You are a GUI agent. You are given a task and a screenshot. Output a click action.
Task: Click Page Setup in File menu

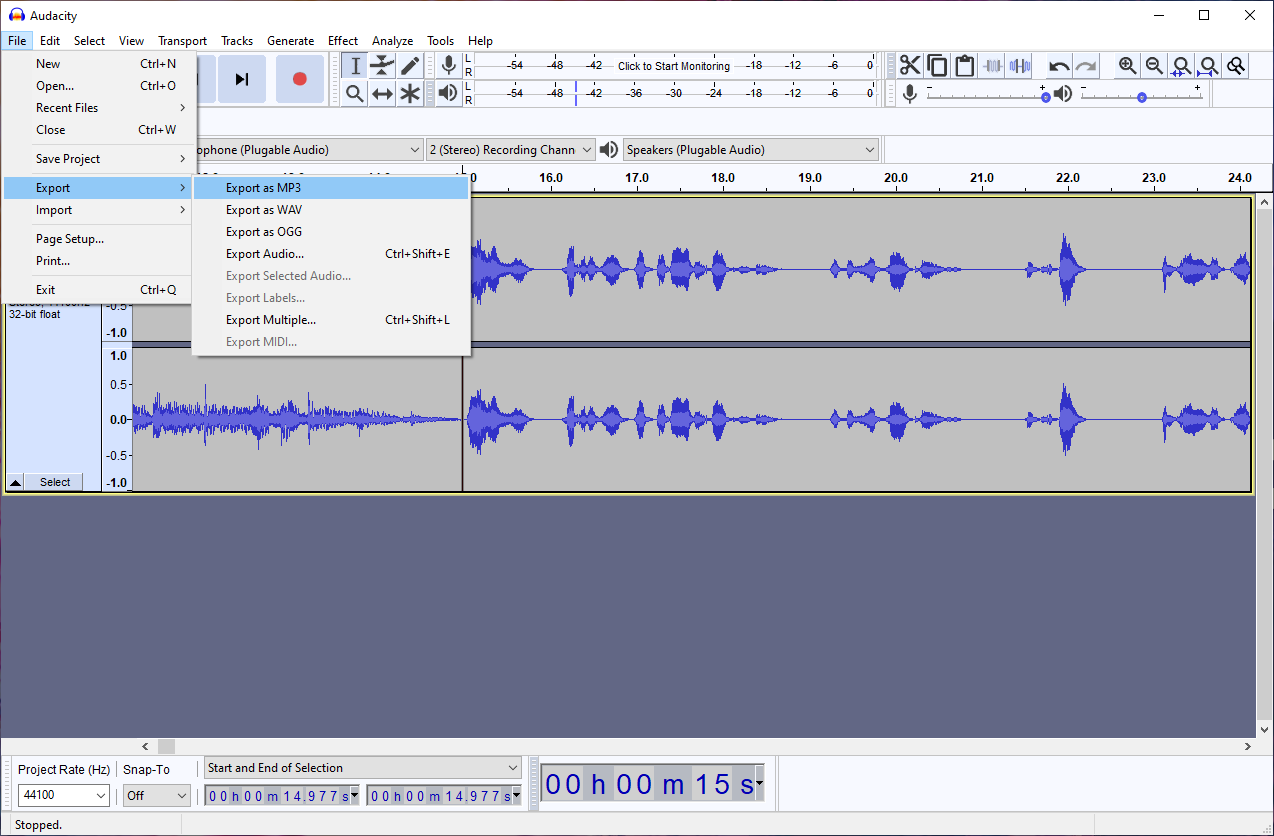tap(98, 239)
